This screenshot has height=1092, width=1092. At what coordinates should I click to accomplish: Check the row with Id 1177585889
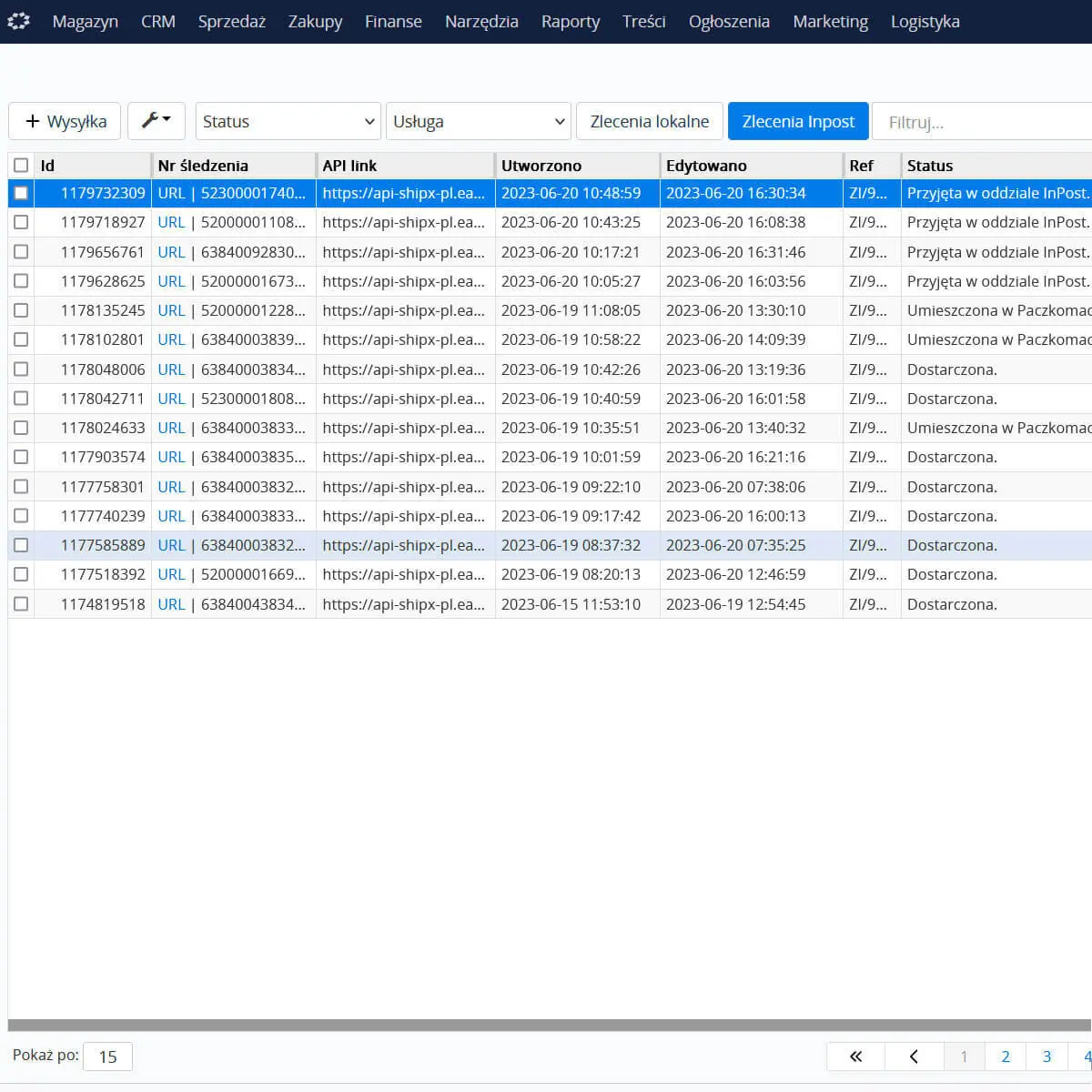click(21, 545)
